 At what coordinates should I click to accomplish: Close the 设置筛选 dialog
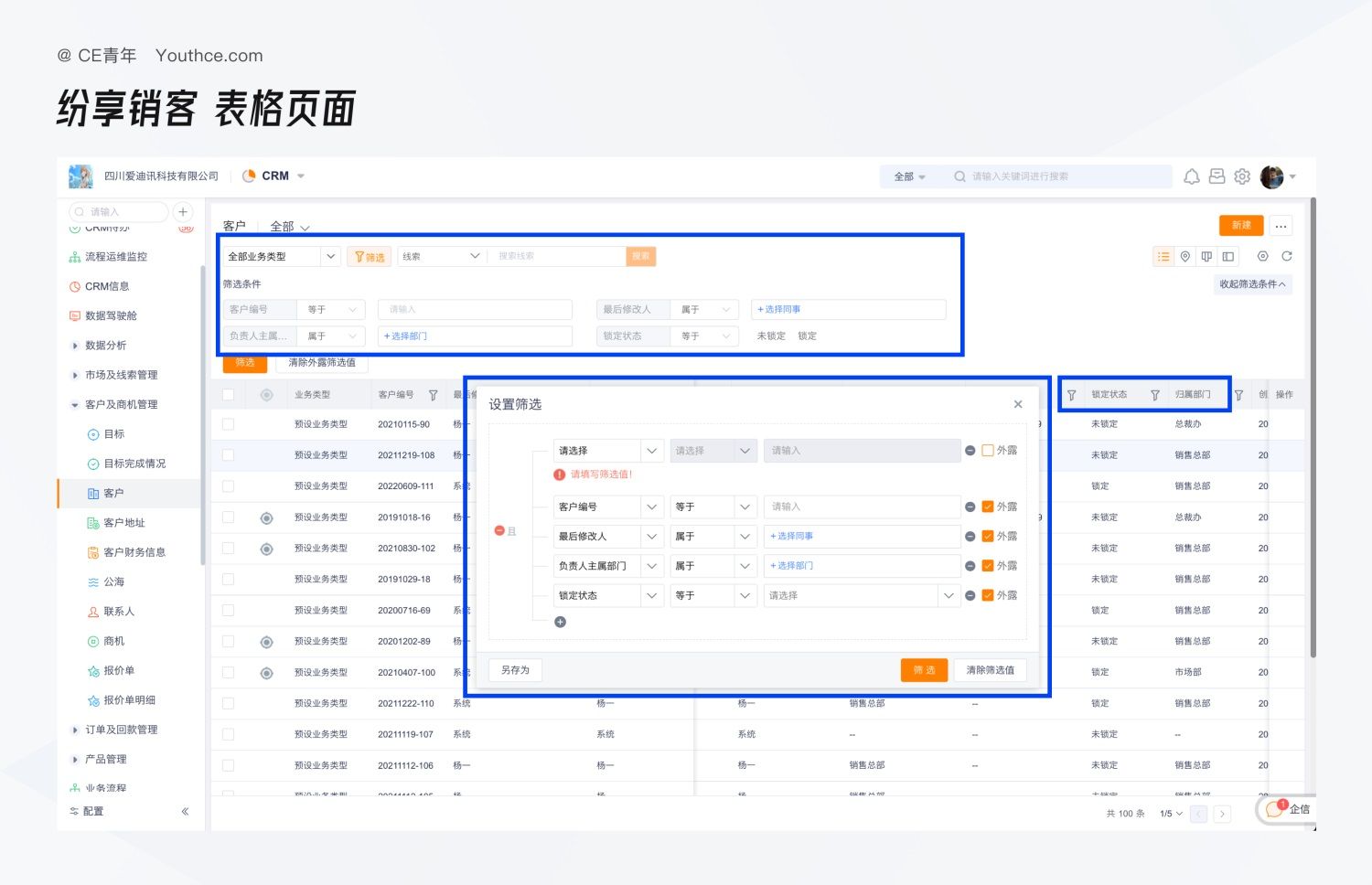(1018, 404)
